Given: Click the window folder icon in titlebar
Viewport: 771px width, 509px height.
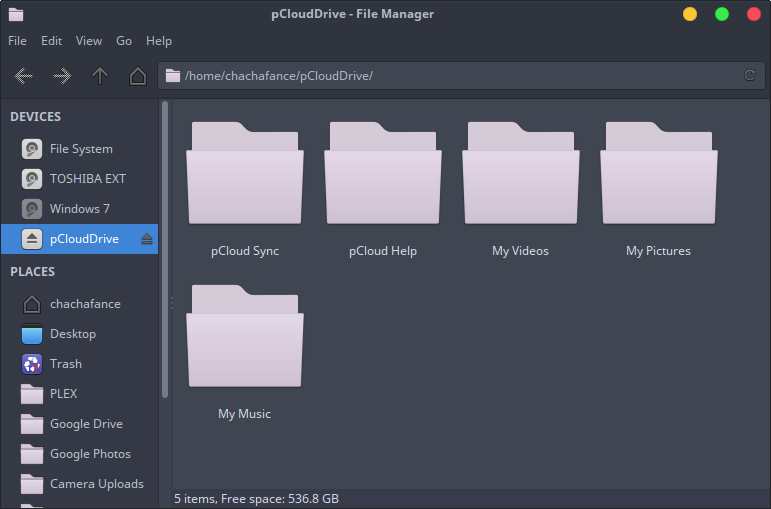Looking at the screenshot, I should point(16,14).
